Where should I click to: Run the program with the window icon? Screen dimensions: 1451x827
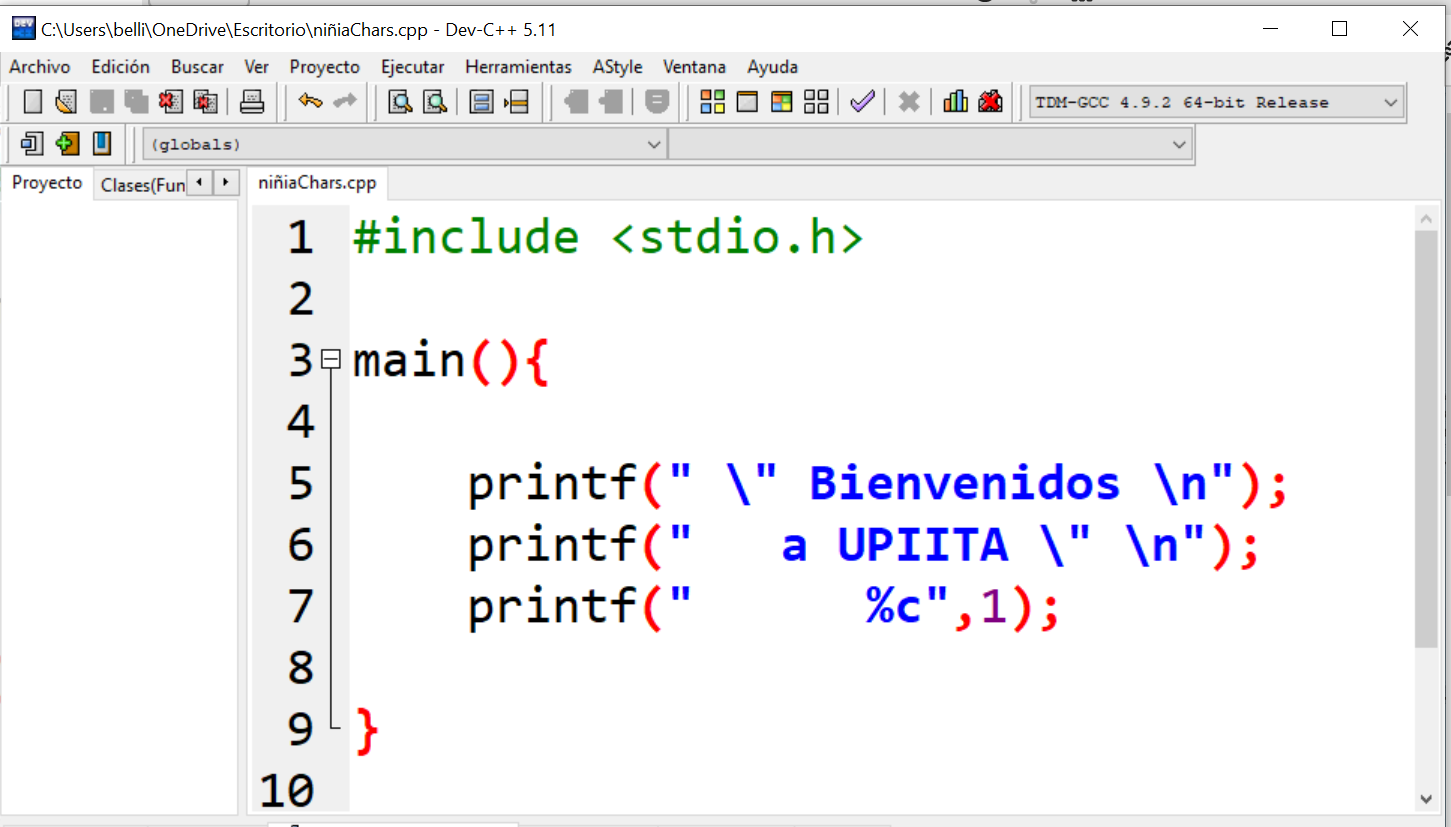[747, 102]
